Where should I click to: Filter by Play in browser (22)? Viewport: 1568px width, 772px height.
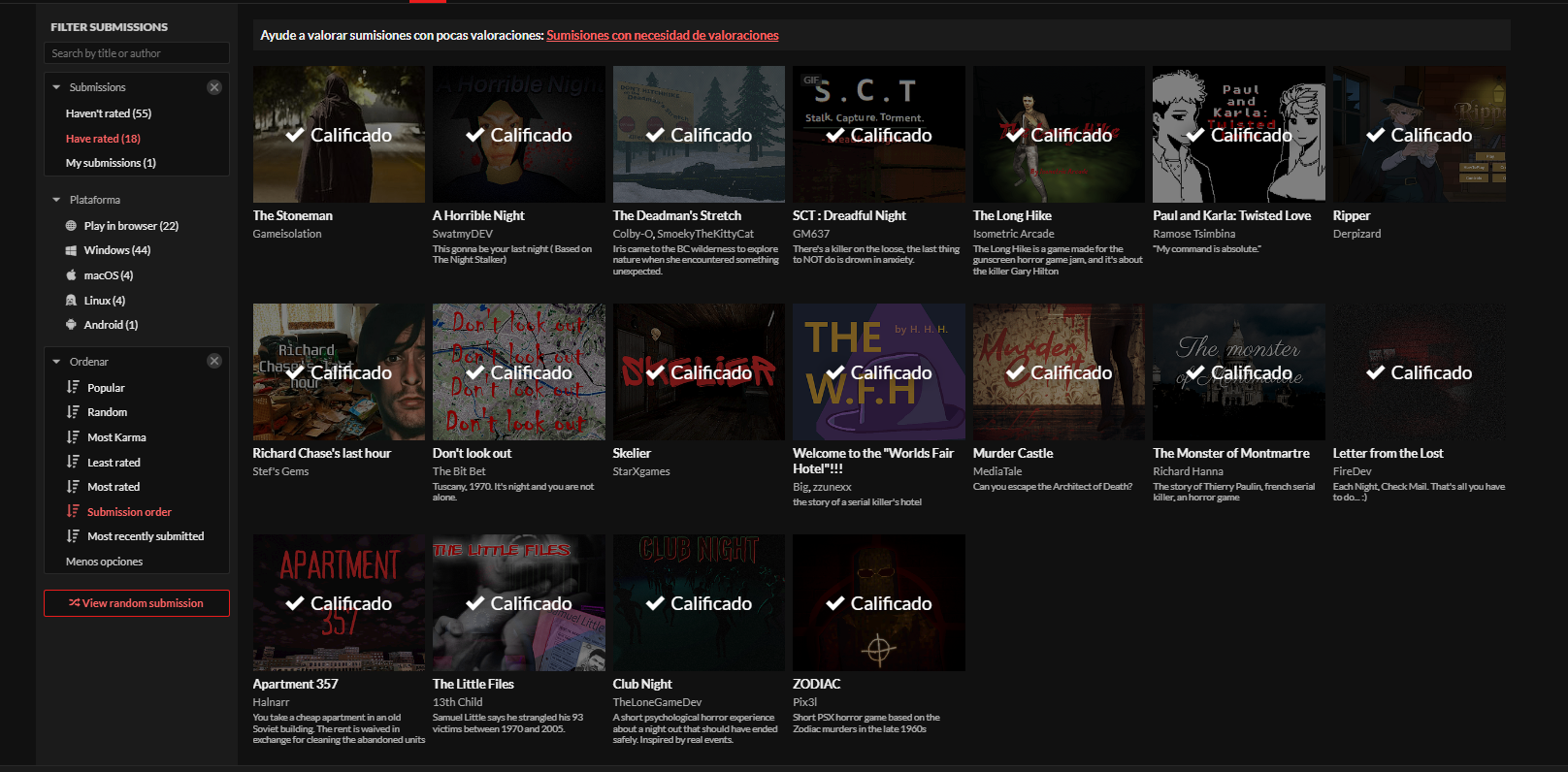tap(131, 226)
